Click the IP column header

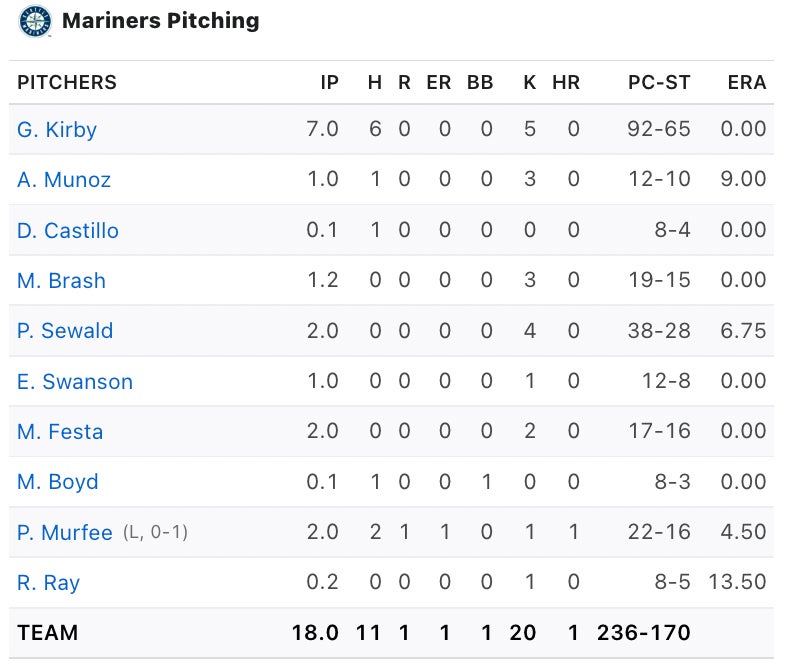(x=329, y=83)
